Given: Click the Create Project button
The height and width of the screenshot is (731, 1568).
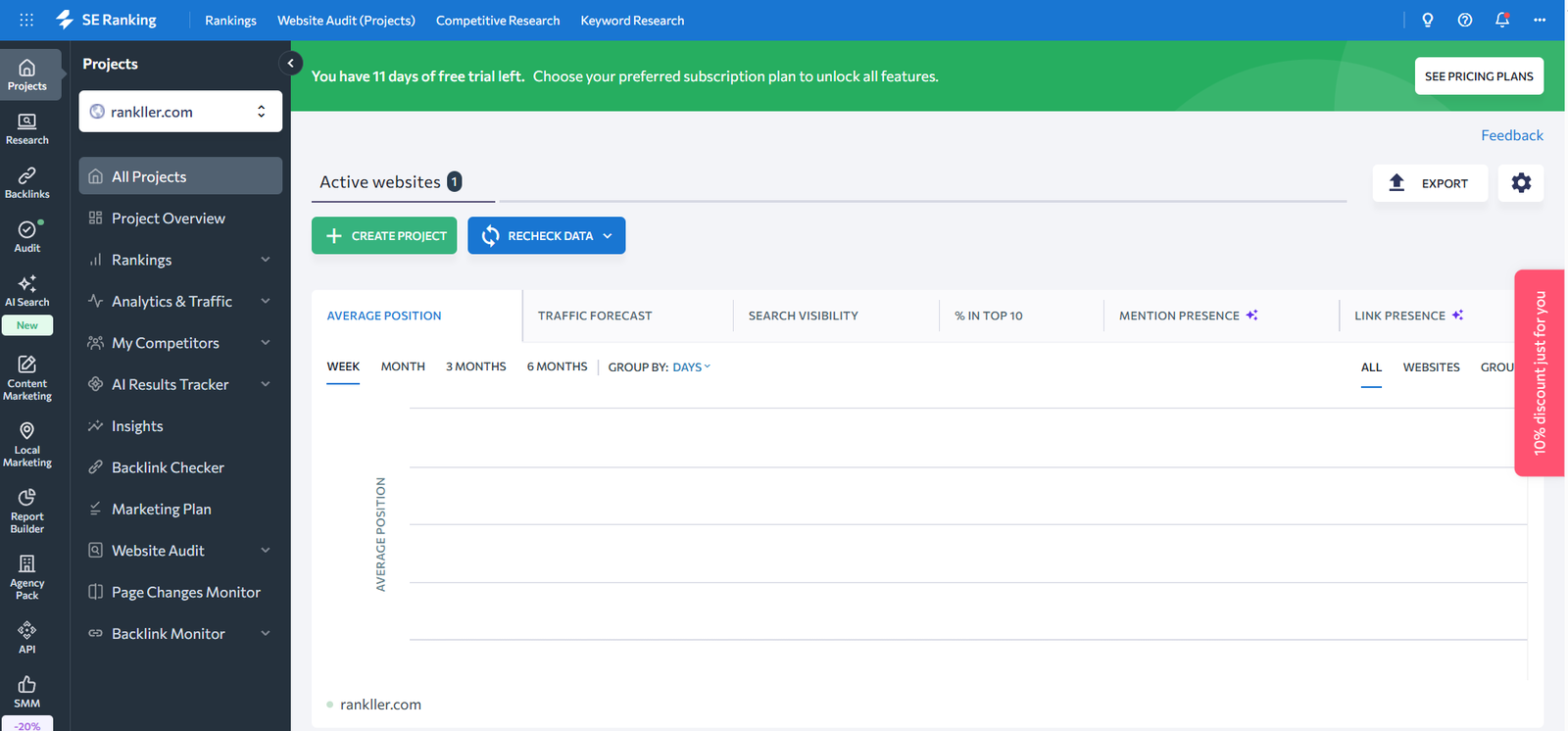Looking at the screenshot, I should [384, 235].
